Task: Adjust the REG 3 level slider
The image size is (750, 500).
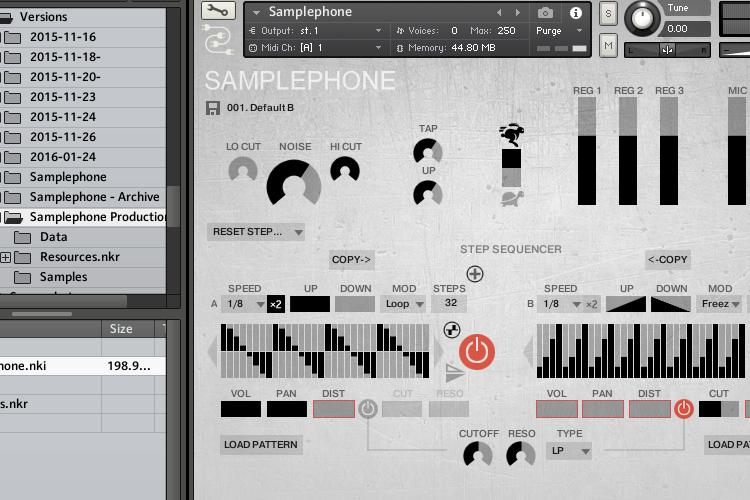Action: [x=669, y=152]
